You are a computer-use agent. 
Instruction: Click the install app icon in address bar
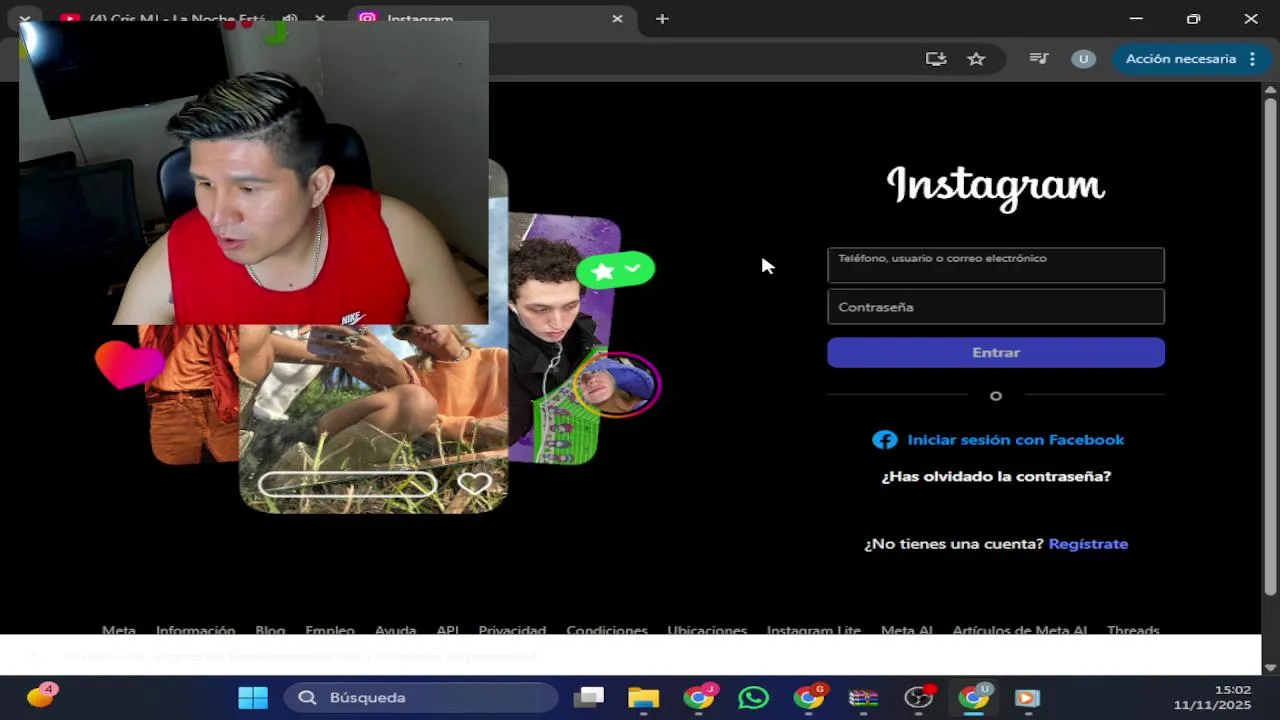pos(936,59)
